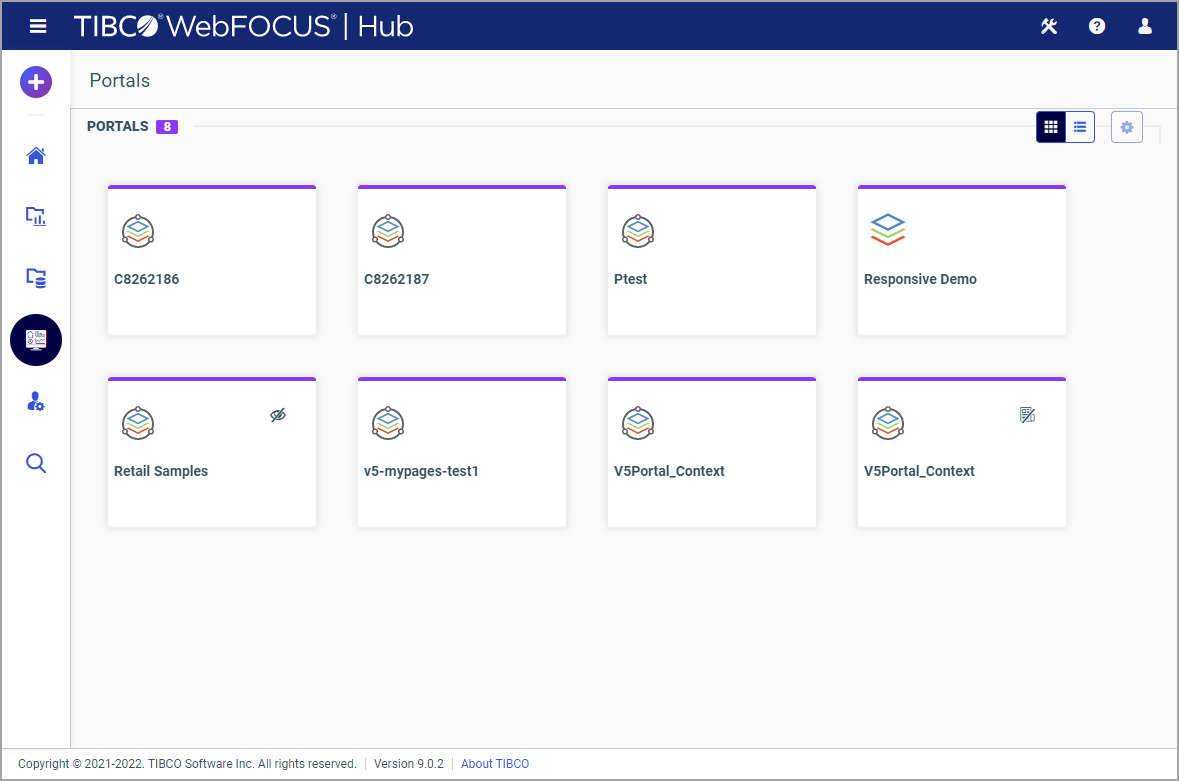Open the user profile icon
1179x781 pixels.
[1145, 26]
